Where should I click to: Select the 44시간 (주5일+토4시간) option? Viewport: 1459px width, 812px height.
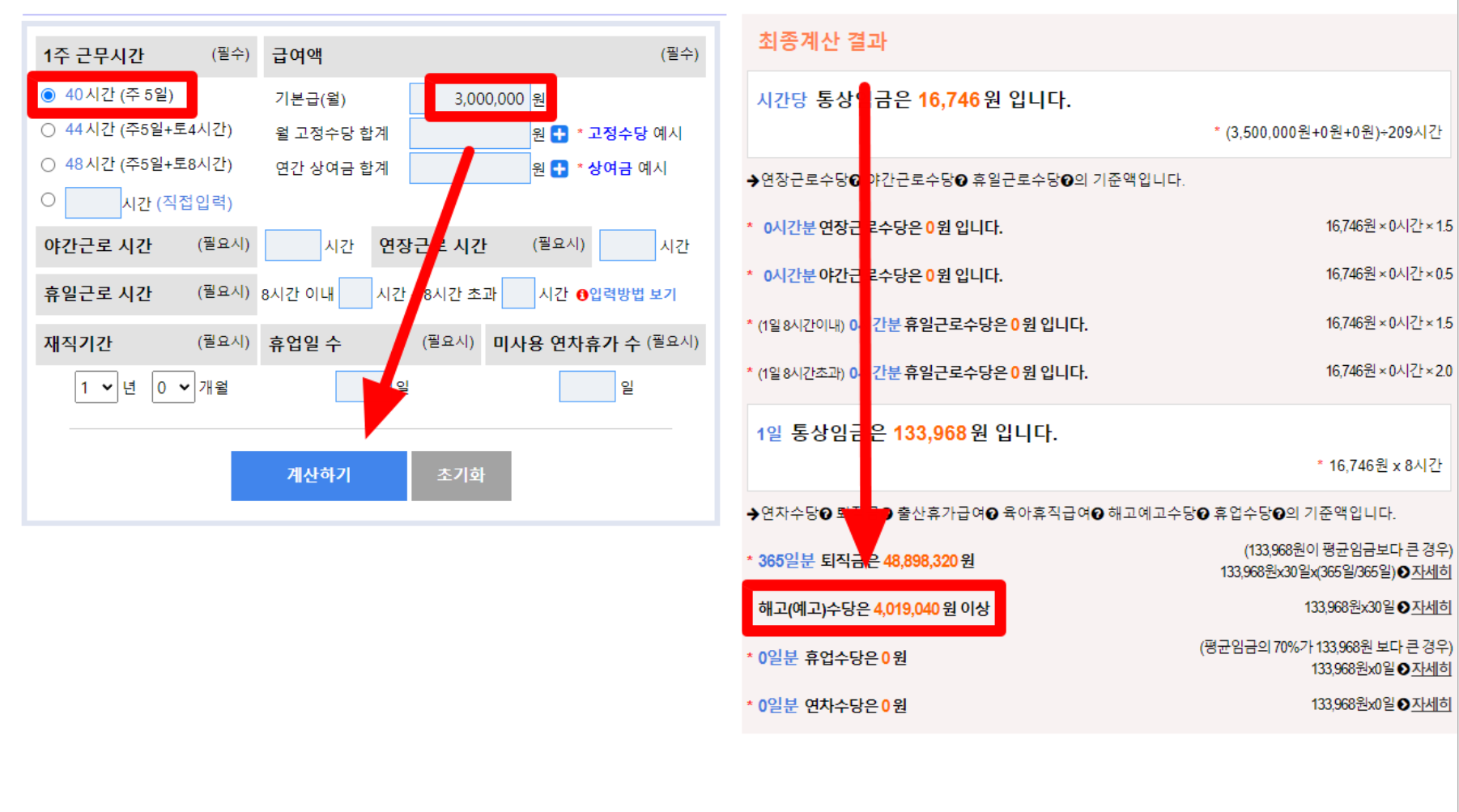point(49,130)
